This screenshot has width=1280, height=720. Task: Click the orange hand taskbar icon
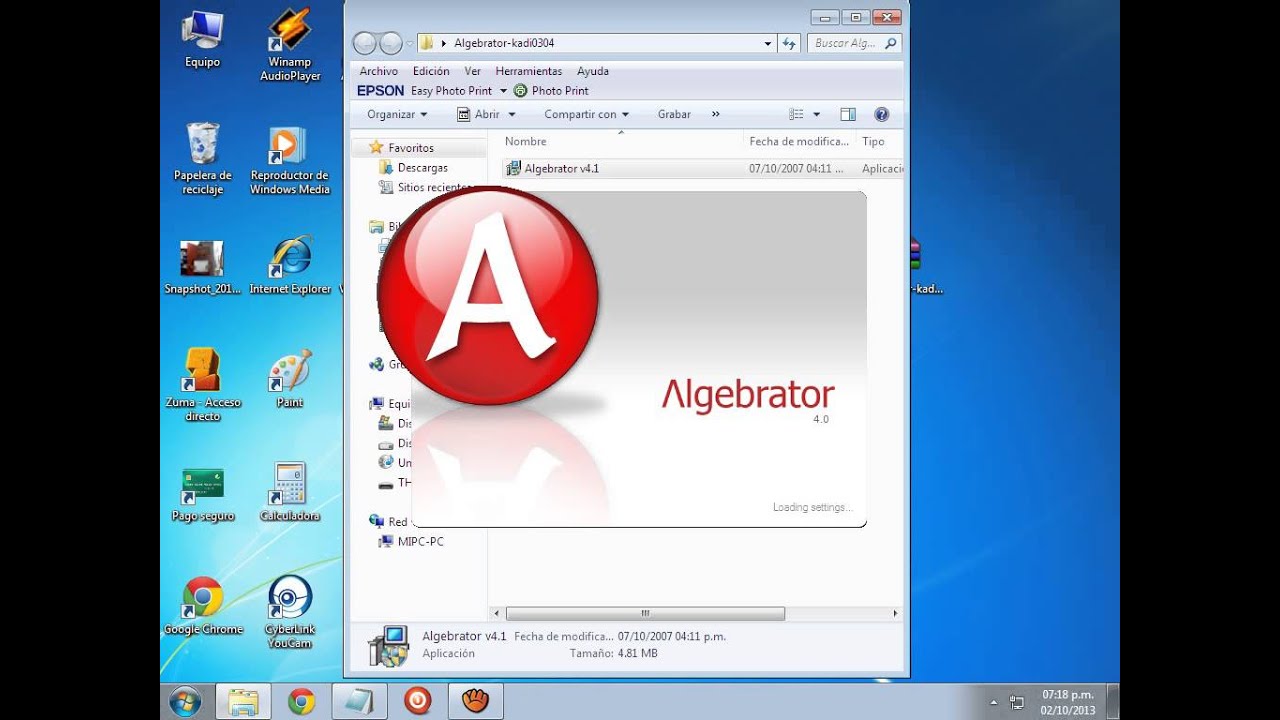(x=476, y=702)
